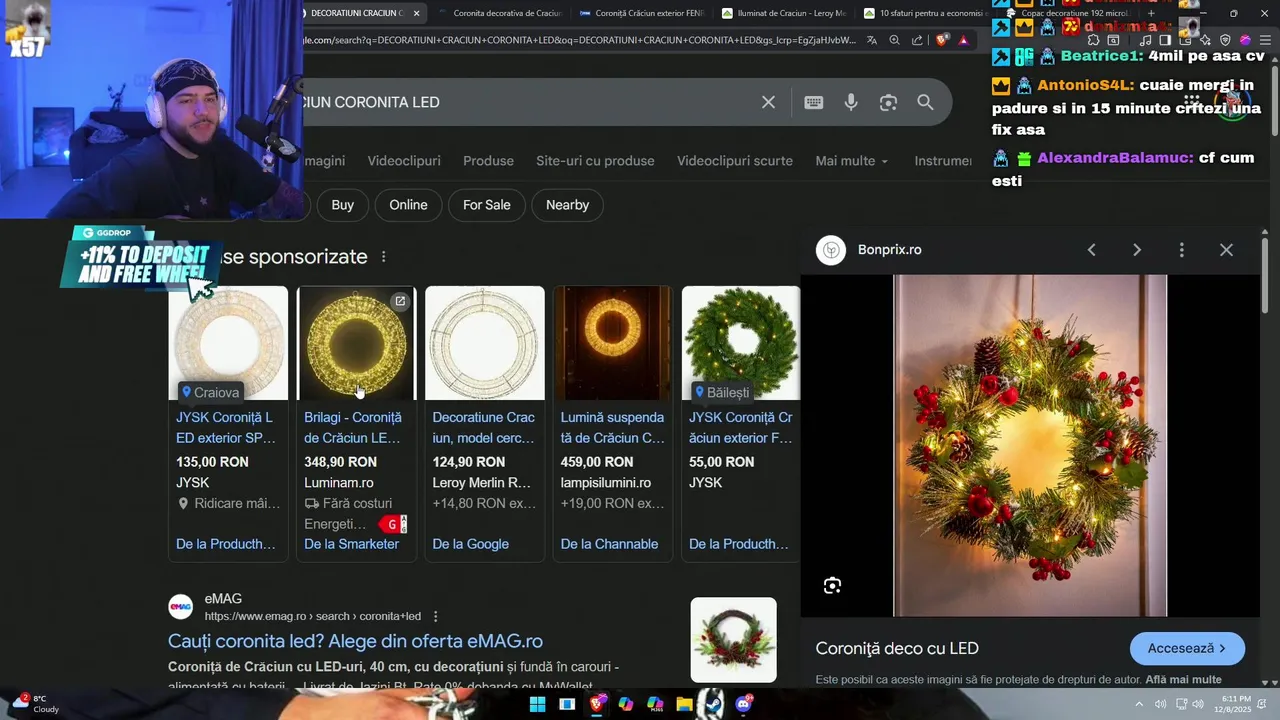Open Lumină suspendată lampisilumini.ro product image

[x=613, y=343]
